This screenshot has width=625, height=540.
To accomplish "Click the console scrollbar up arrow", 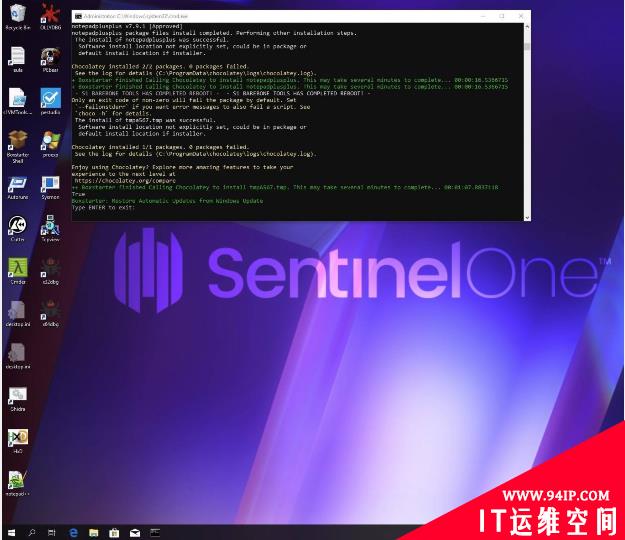I will (x=527, y=27).
